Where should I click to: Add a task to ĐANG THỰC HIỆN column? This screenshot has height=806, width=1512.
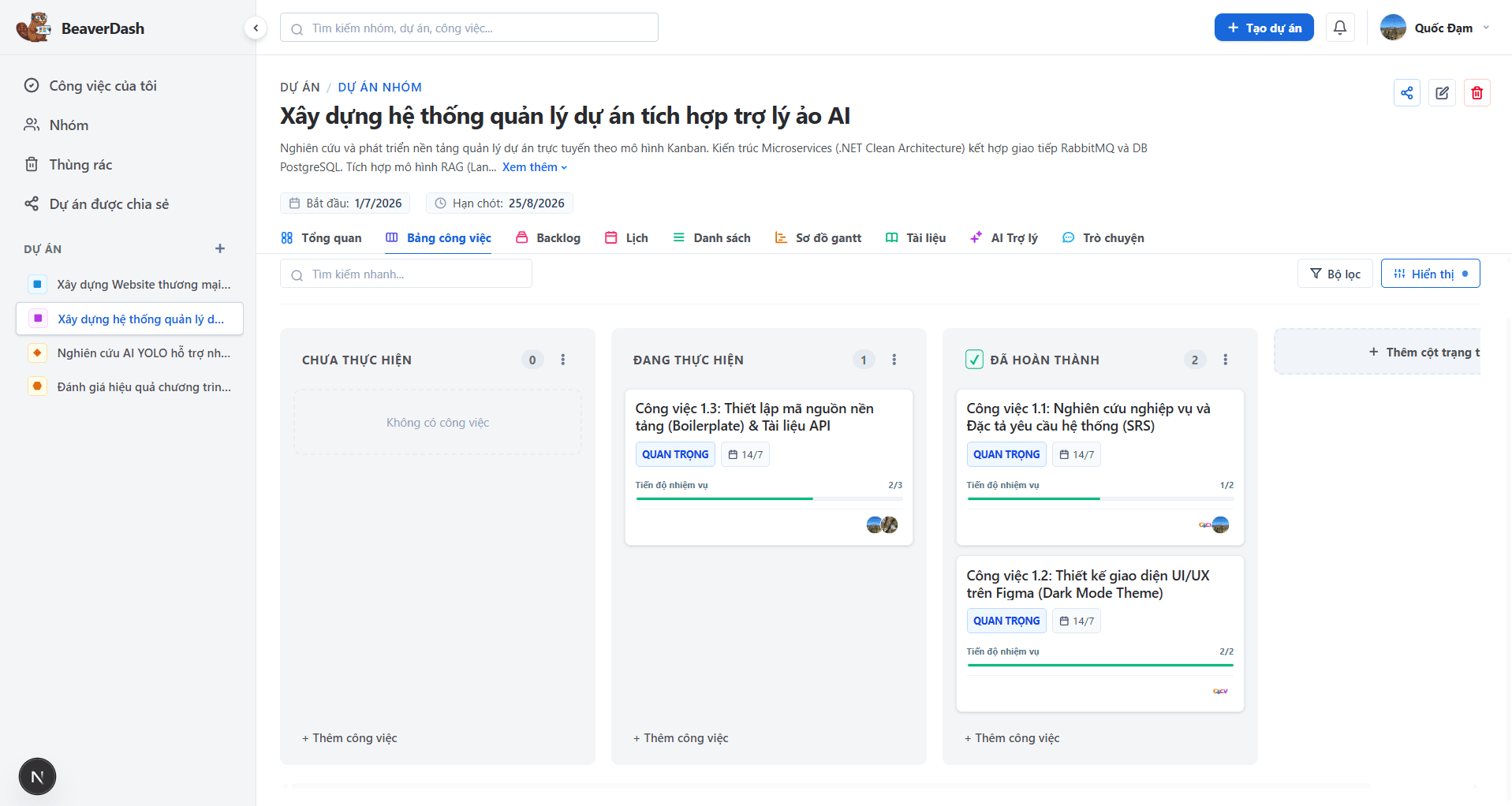click(x=681, y=738)
